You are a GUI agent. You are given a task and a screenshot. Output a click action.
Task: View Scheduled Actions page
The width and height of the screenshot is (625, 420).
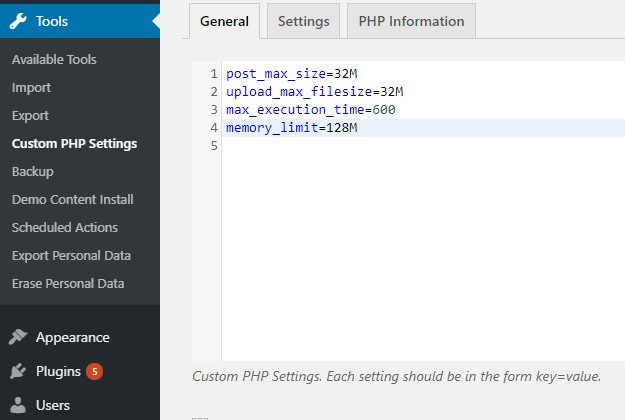pos(65,227)
